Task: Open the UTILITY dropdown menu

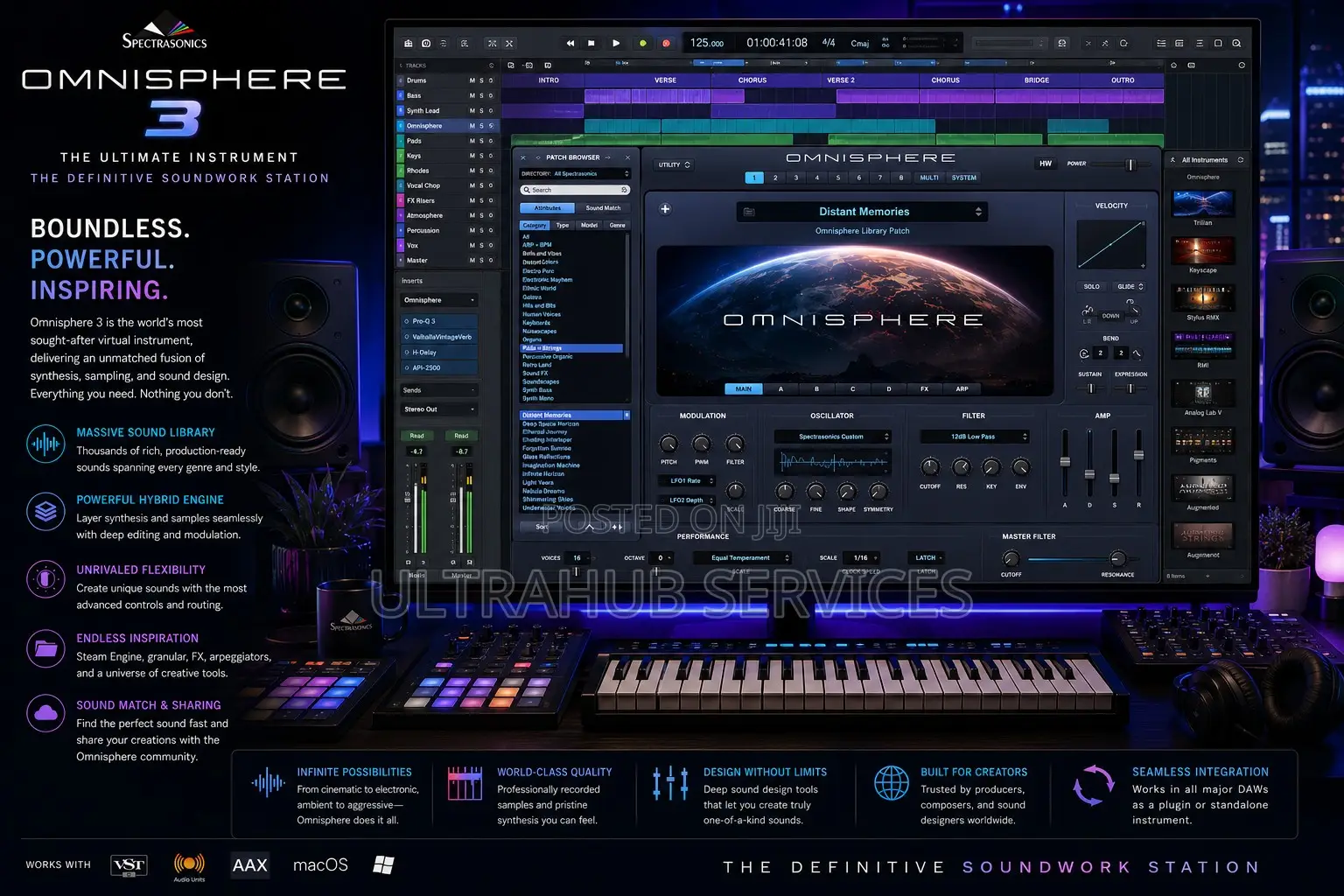Action: coord(674,164)
